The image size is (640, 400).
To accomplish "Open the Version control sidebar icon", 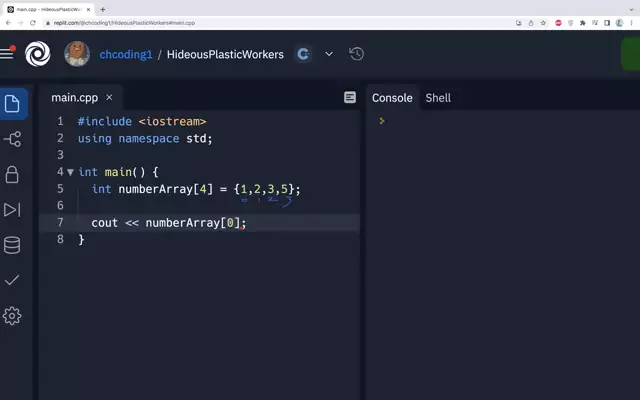I will coord(12,139).
